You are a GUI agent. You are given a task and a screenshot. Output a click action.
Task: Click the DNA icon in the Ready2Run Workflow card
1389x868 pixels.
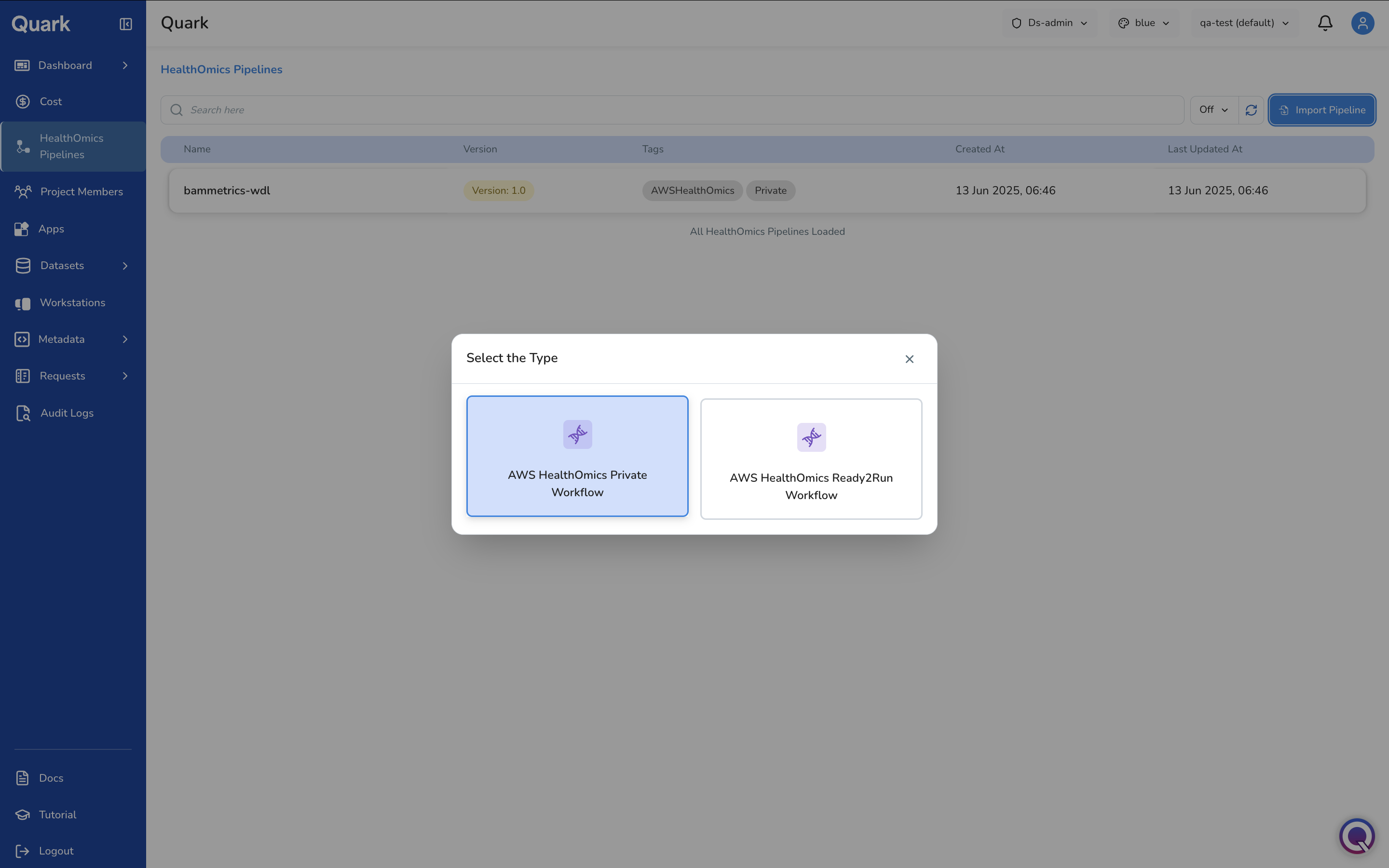click(x=811, y=437)
